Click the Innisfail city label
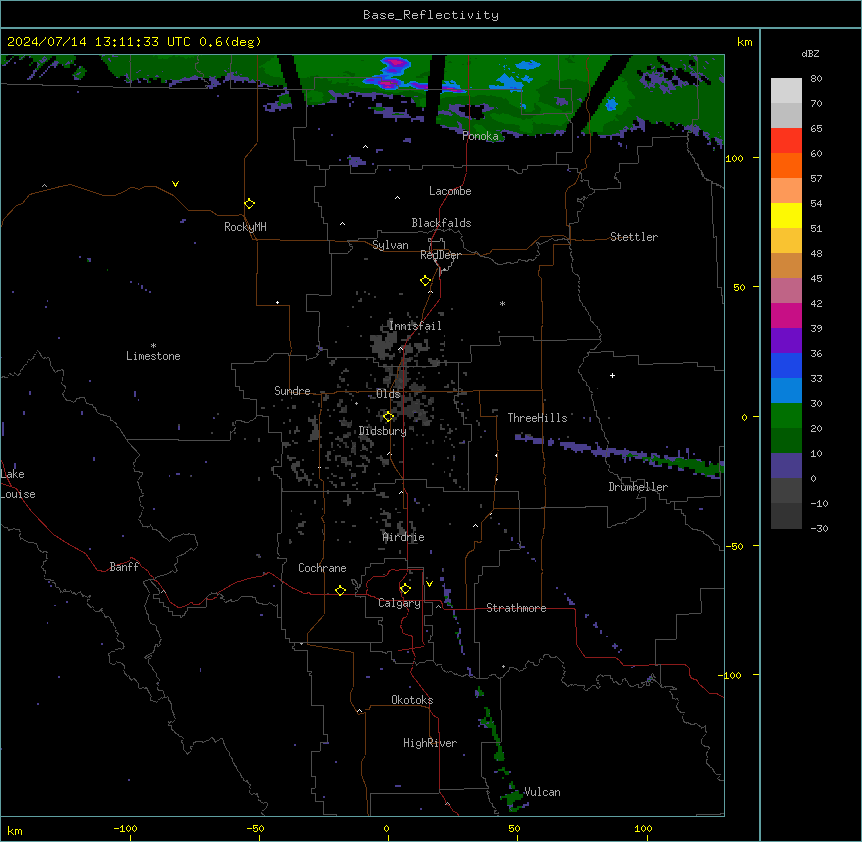The height and width of the screenshot is (842, 862). click(x=415, y=326)
